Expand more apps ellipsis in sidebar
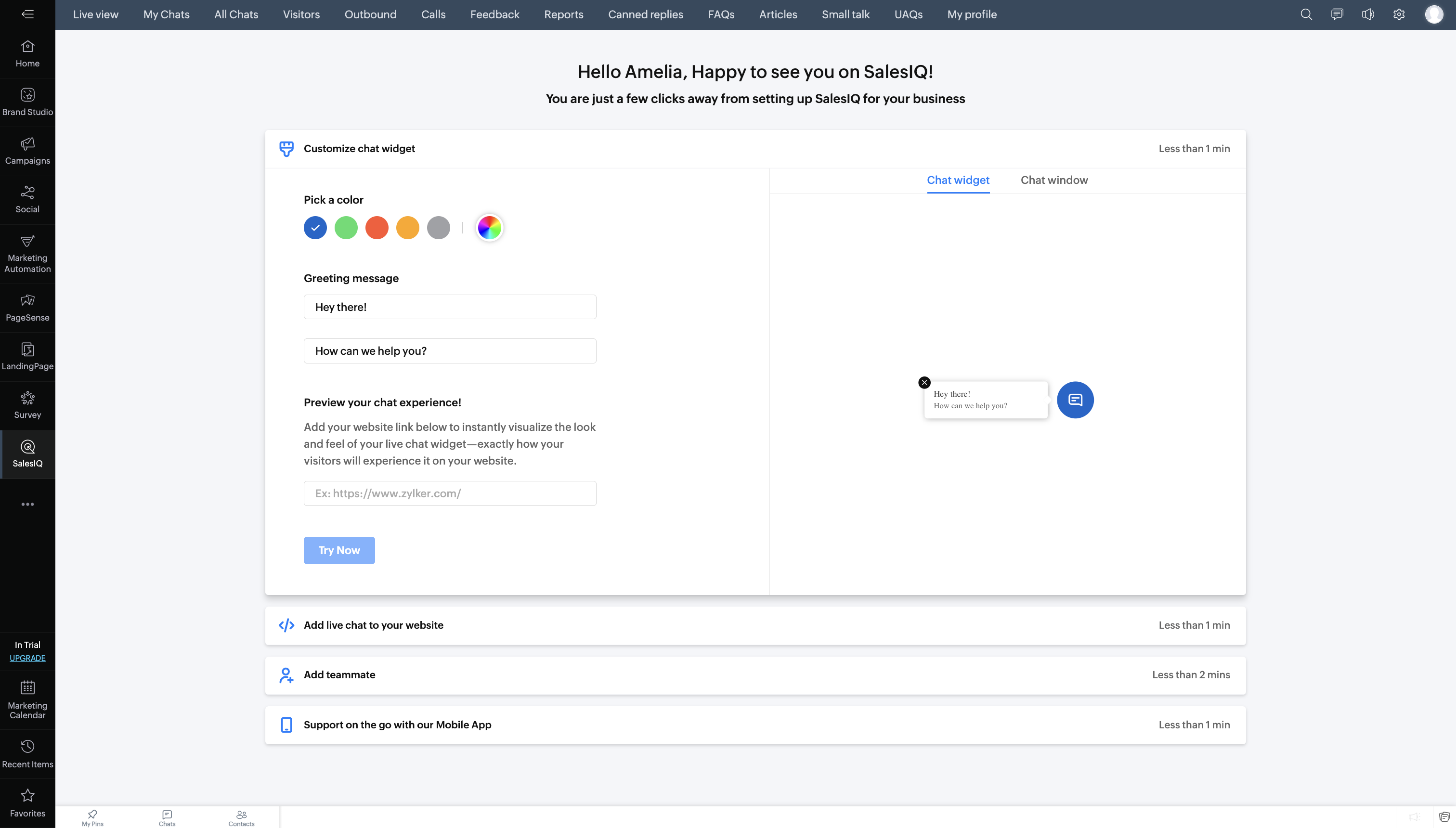1456x828 pixels. pyautogui.click(x=27, y=505)
